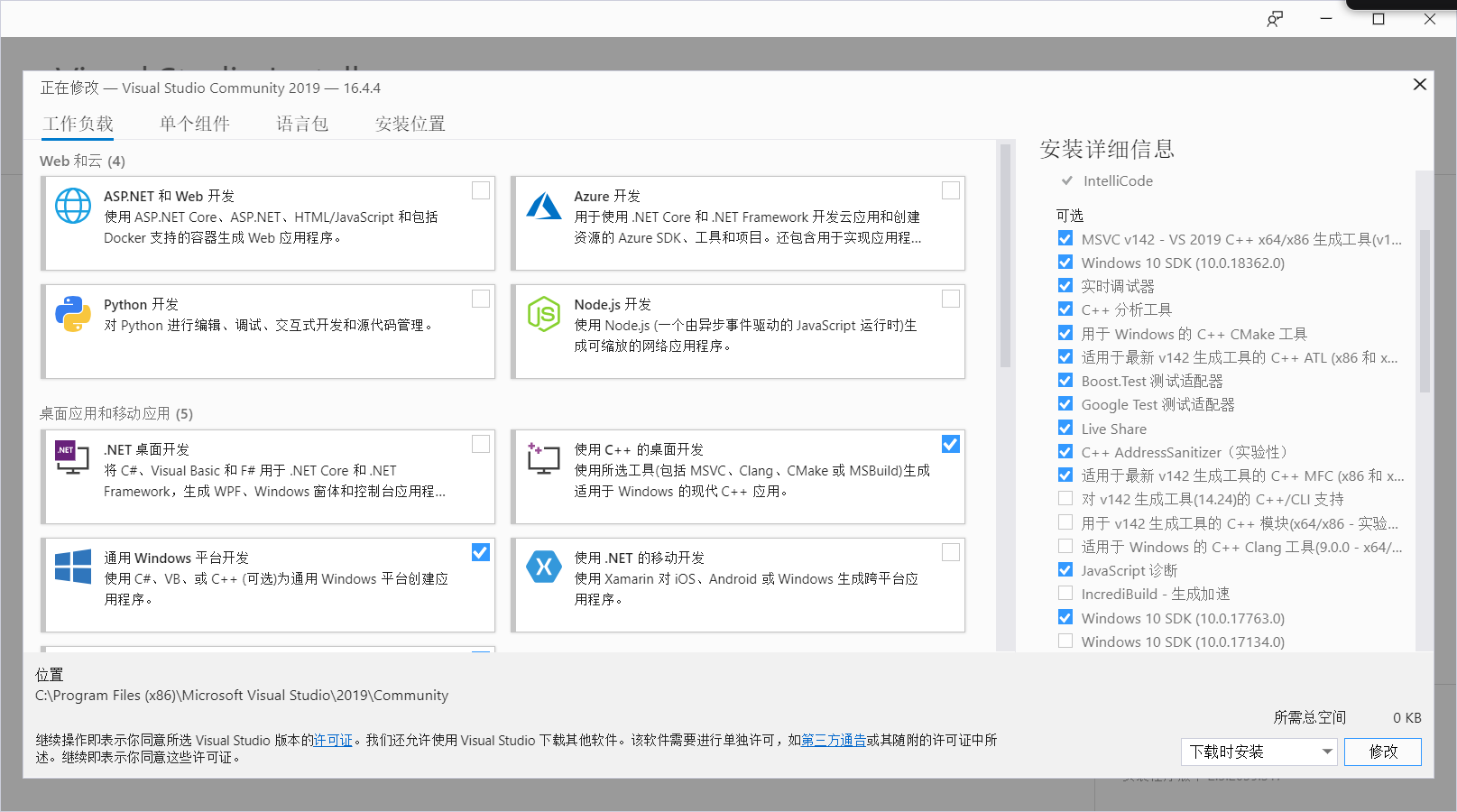The image size is (1457, 812).
Task: Click the Xamarin mobile development icon
Action: [x=544, y=567]
